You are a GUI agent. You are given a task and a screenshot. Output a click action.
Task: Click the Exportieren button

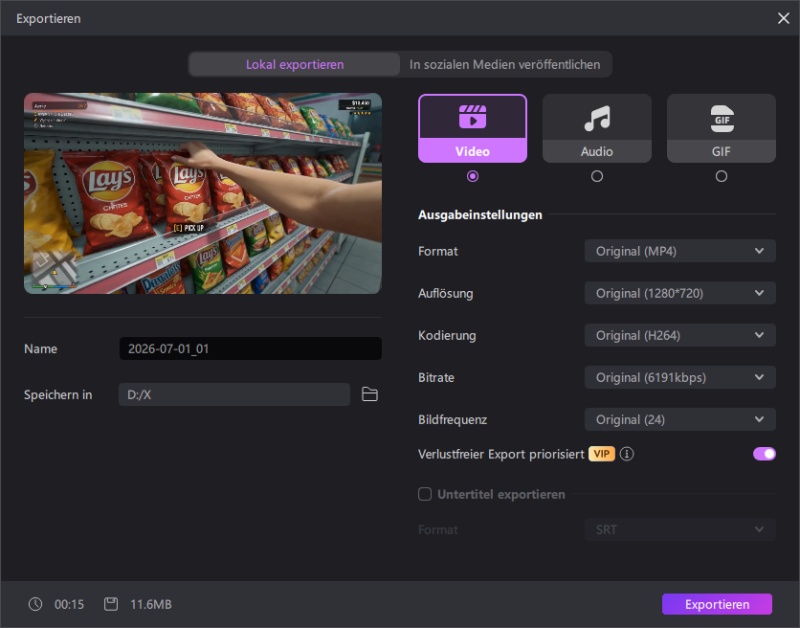(717, 604)
